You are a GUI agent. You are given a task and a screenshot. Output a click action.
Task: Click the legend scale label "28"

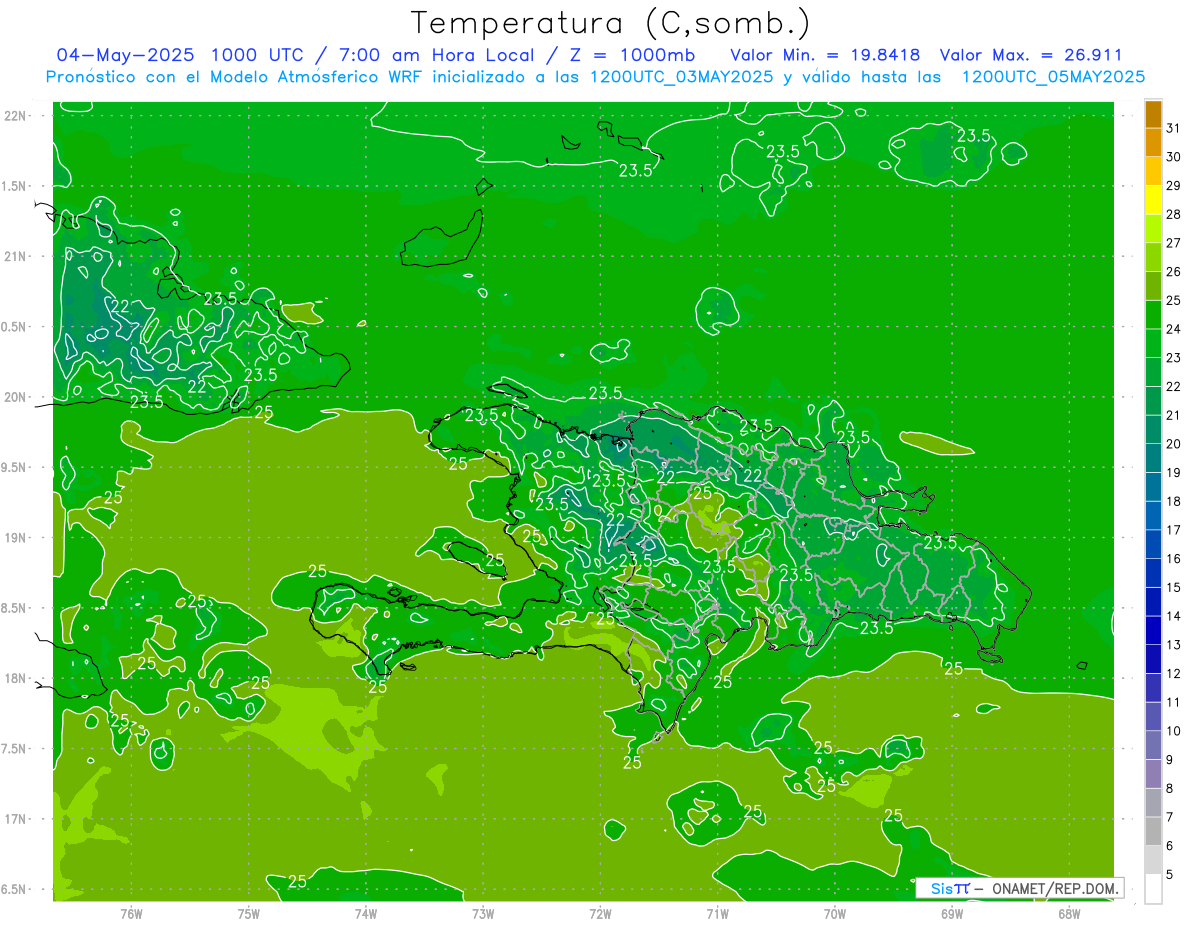tap(1174, 214)
